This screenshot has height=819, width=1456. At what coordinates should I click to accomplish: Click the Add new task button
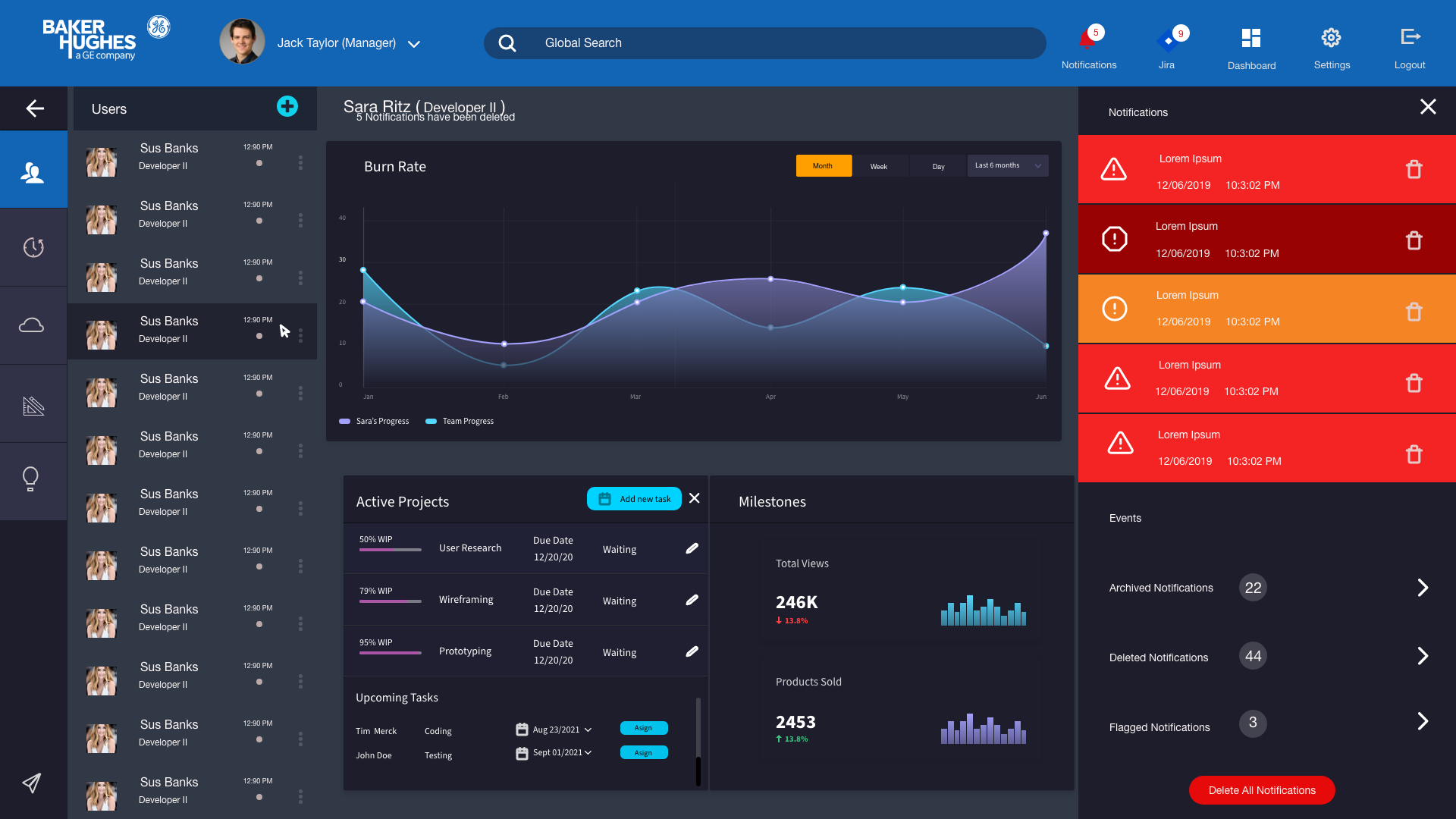pos(634,499)
